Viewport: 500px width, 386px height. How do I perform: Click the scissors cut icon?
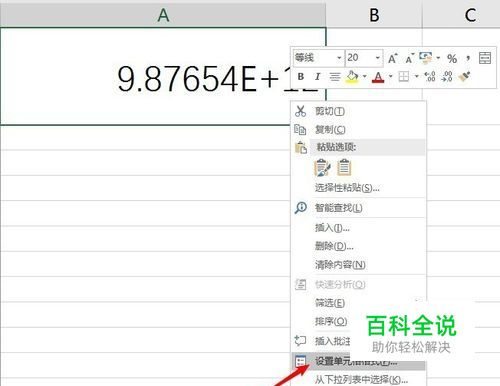point(300,111)
